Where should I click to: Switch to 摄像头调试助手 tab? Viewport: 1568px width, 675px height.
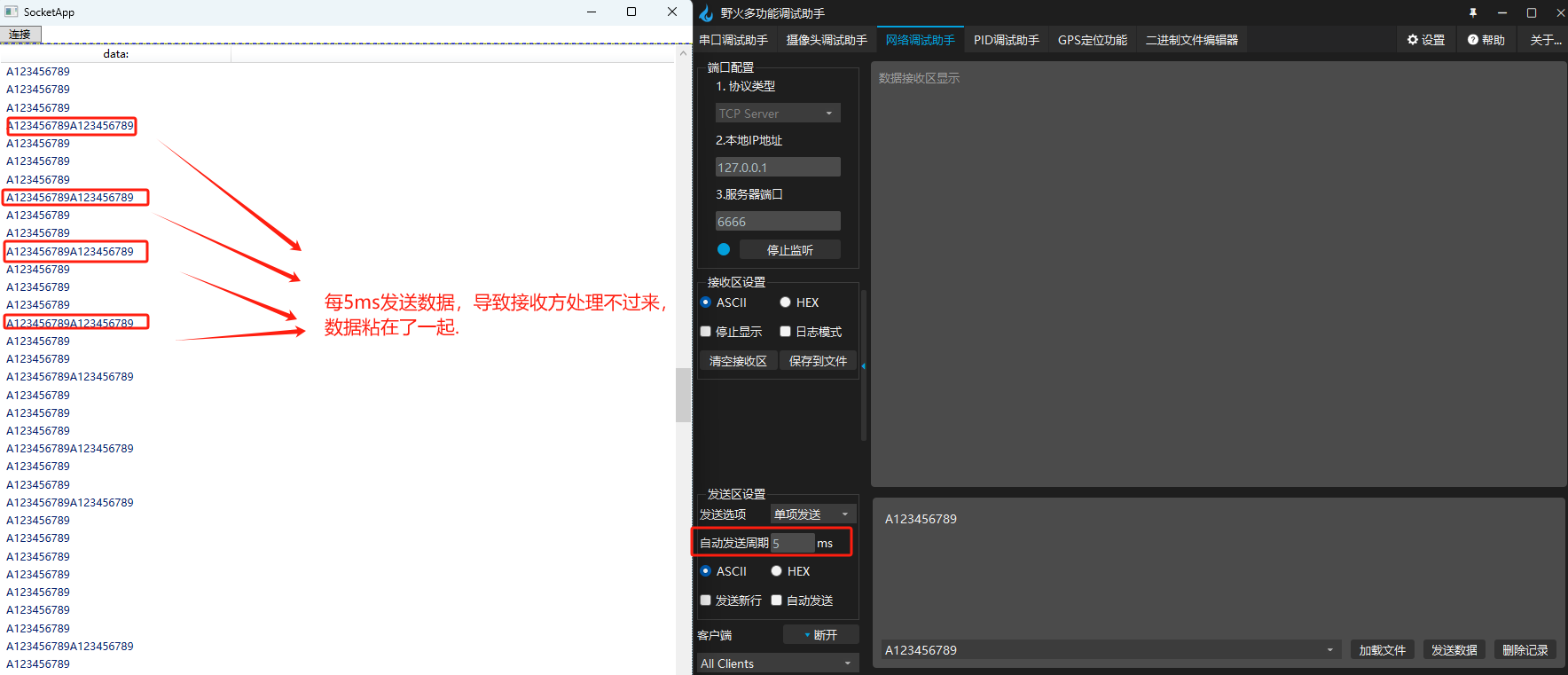point(827,40)
